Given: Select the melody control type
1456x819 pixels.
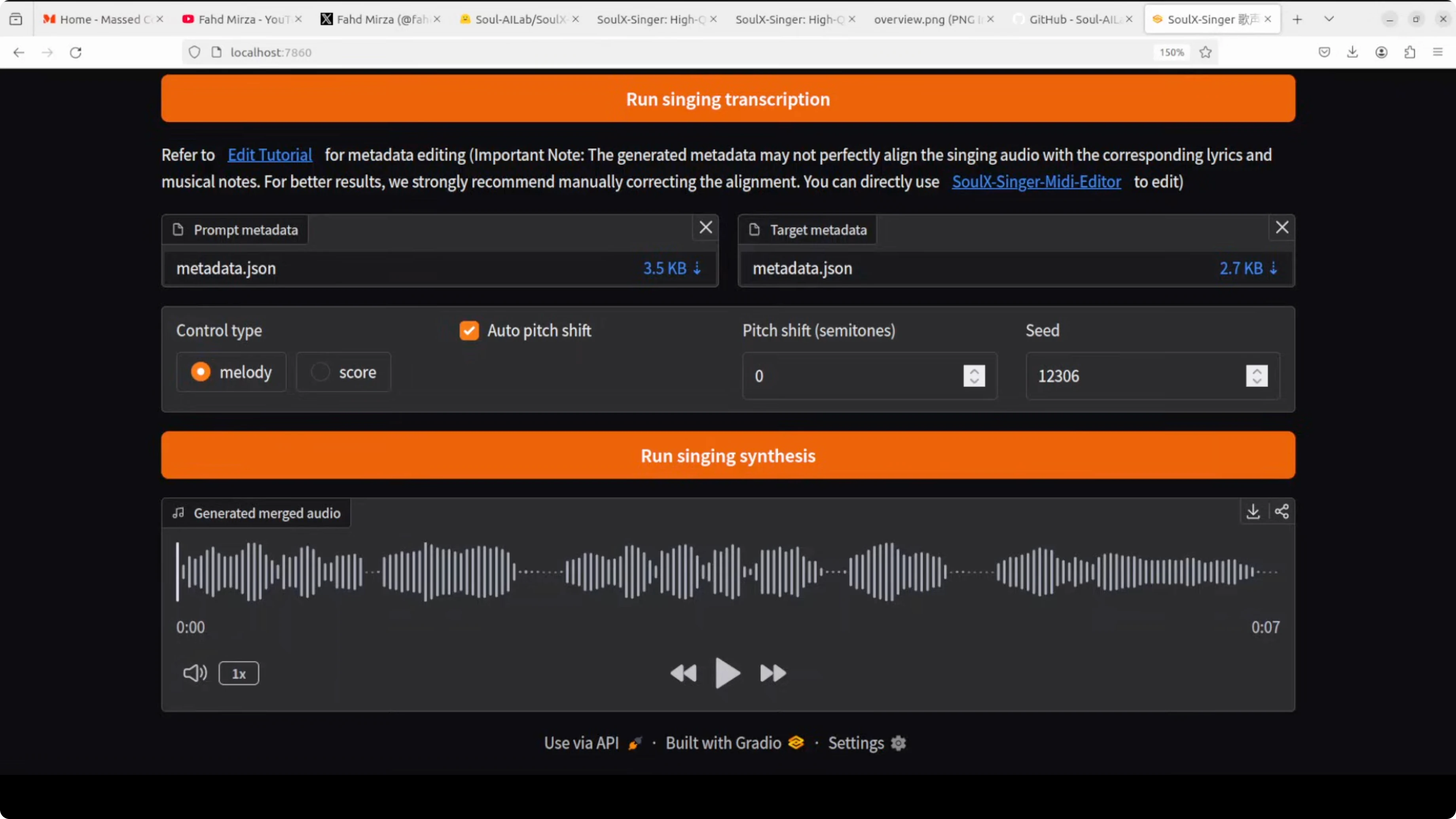Looking at the screenshot, I should pyautogui.click(x=201, y=372).
